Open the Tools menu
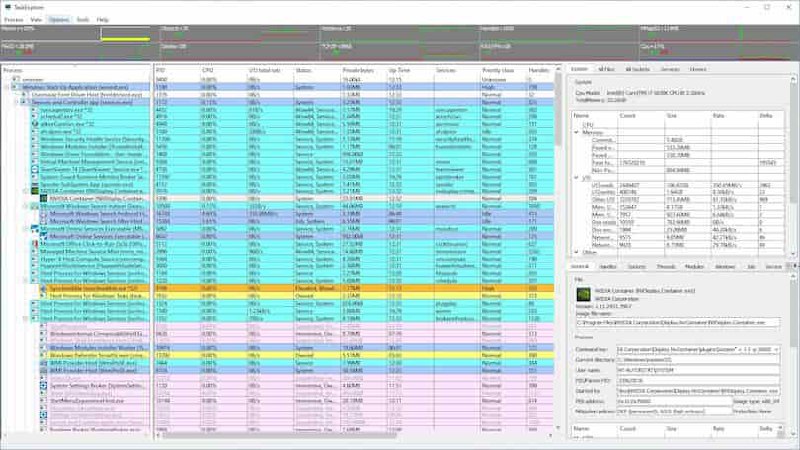 pos(83,20)
